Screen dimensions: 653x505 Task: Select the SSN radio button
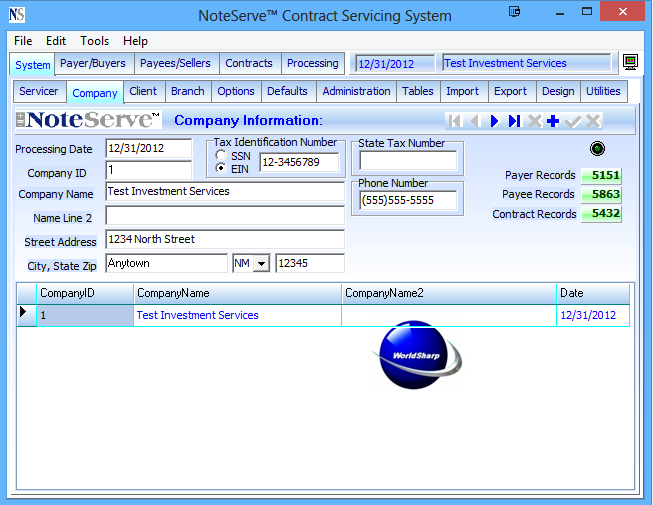pos(220,155)
